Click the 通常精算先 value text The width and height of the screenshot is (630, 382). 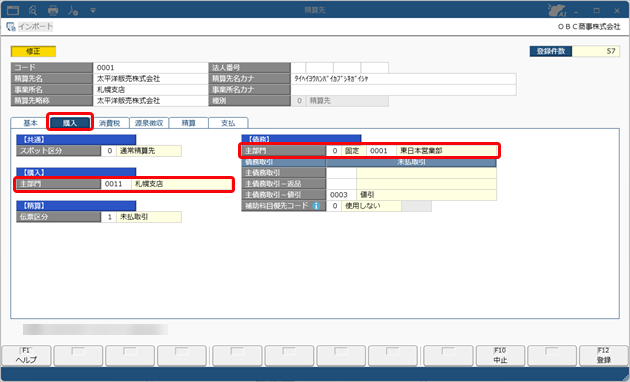pyautogui.click(x=137, y=151)
